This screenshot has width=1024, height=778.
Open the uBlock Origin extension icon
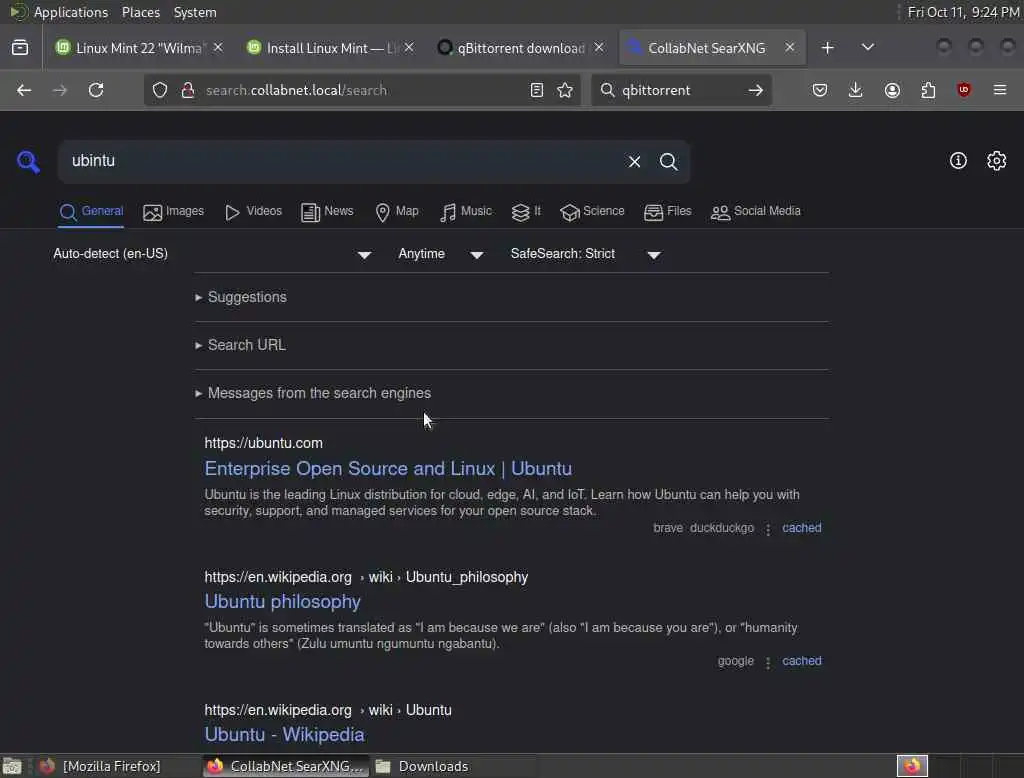click(x=964, y=90)
